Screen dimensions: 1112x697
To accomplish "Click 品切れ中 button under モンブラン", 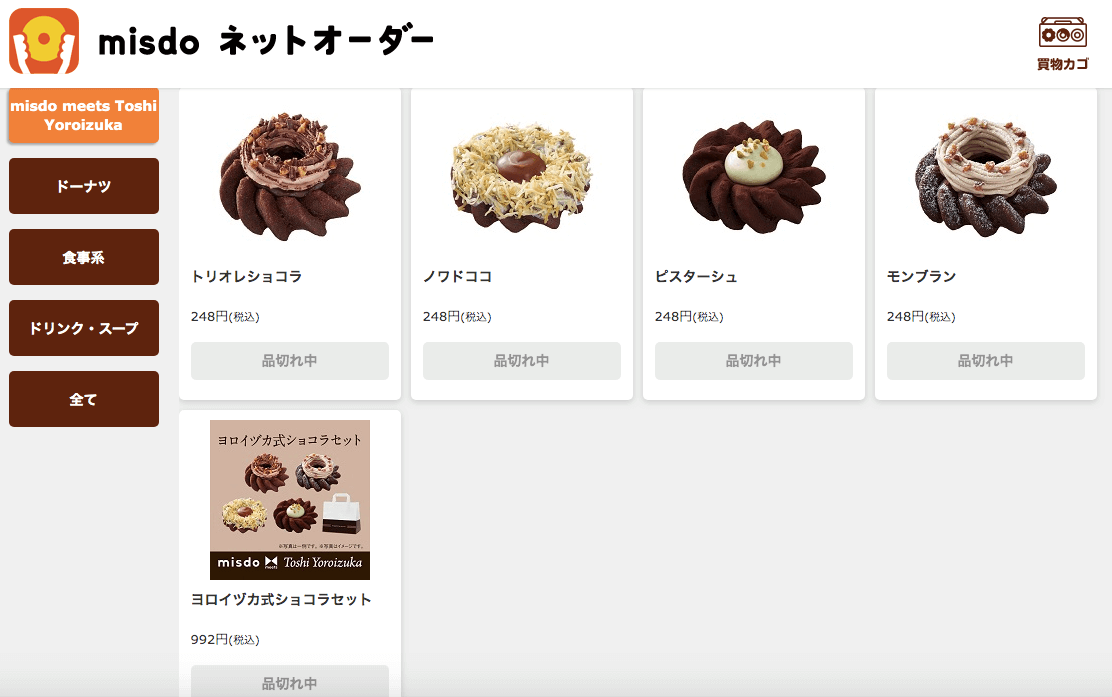I will (986, 361).
